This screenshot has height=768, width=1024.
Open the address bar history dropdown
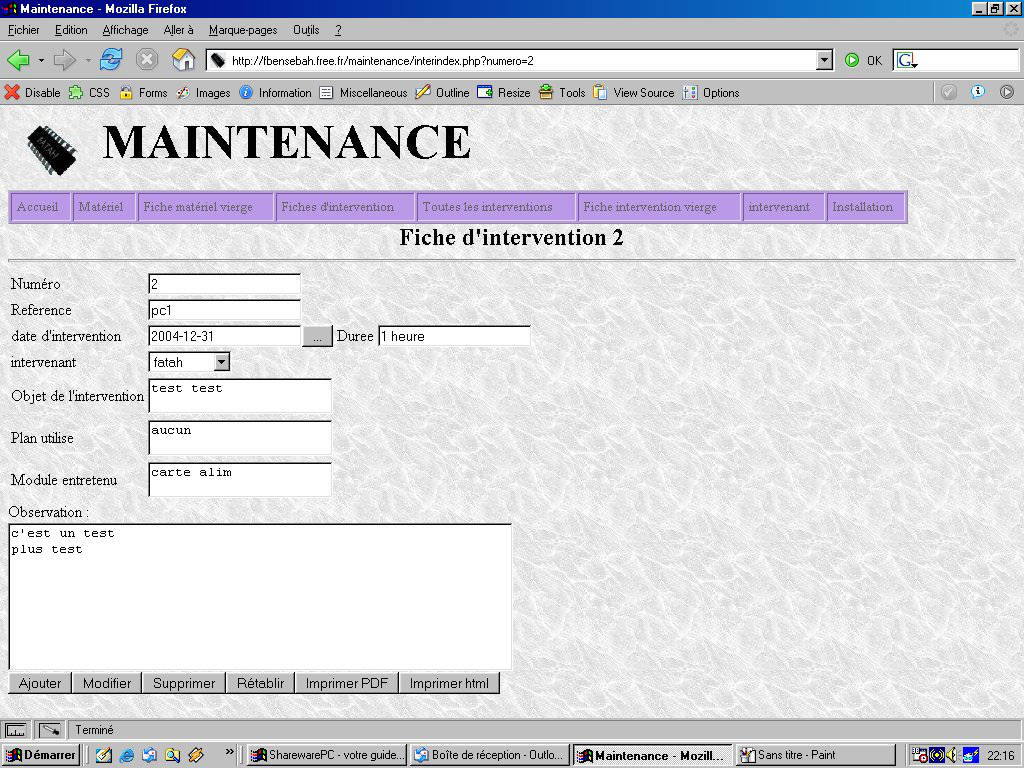pos(822,60)
